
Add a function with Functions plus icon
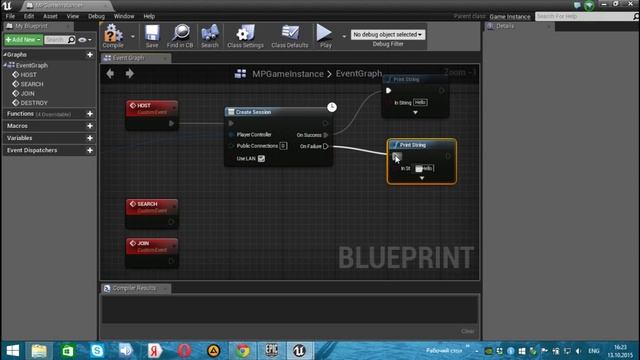(x=90, y=114)
